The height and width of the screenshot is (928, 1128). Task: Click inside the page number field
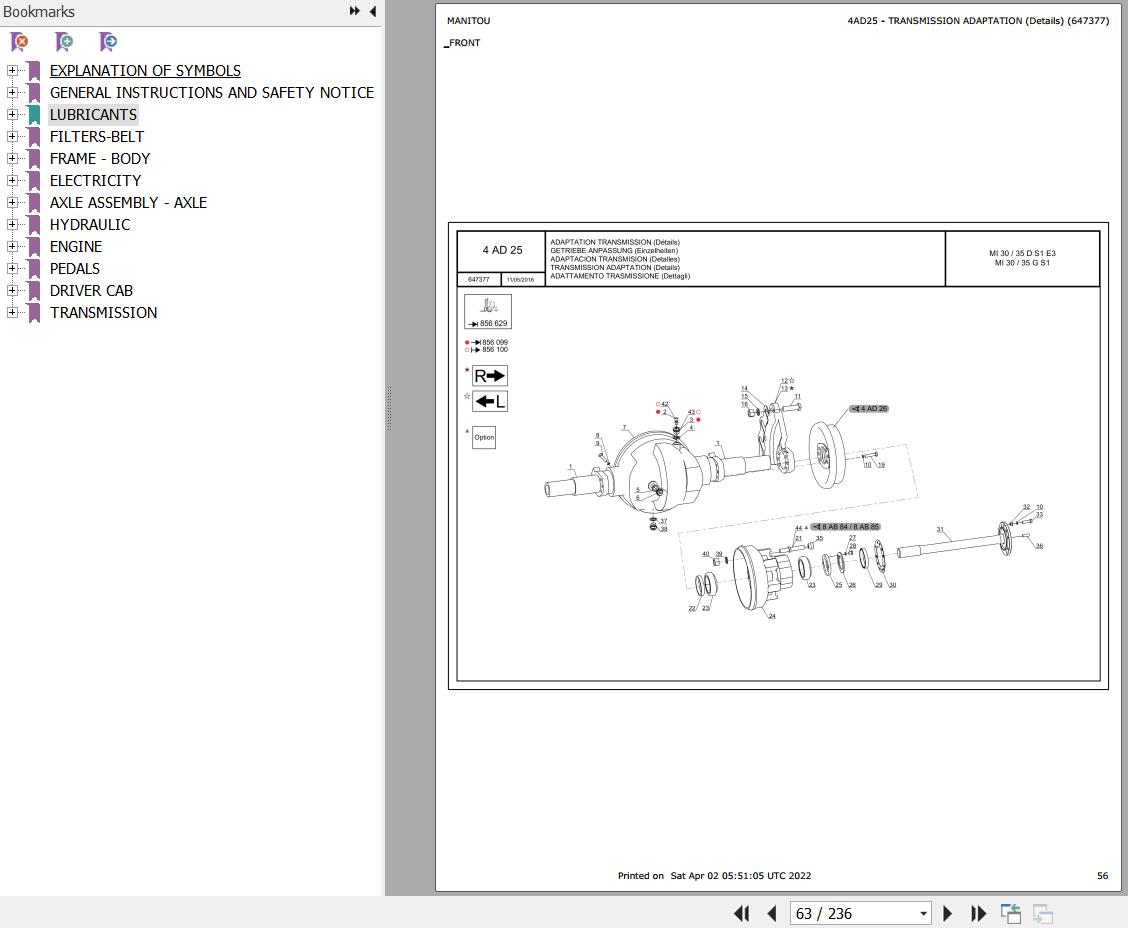850,913
